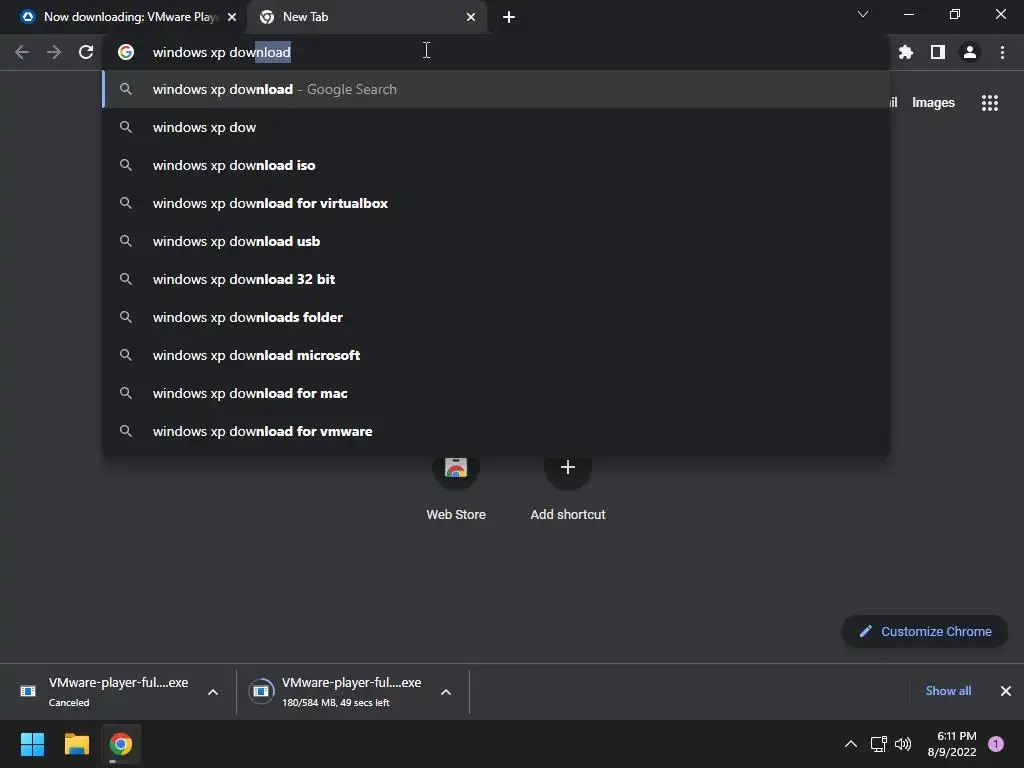Screen dimensions: 1024x768
Task: Open File Explorer from taskbar
Action: pos(76,744)
